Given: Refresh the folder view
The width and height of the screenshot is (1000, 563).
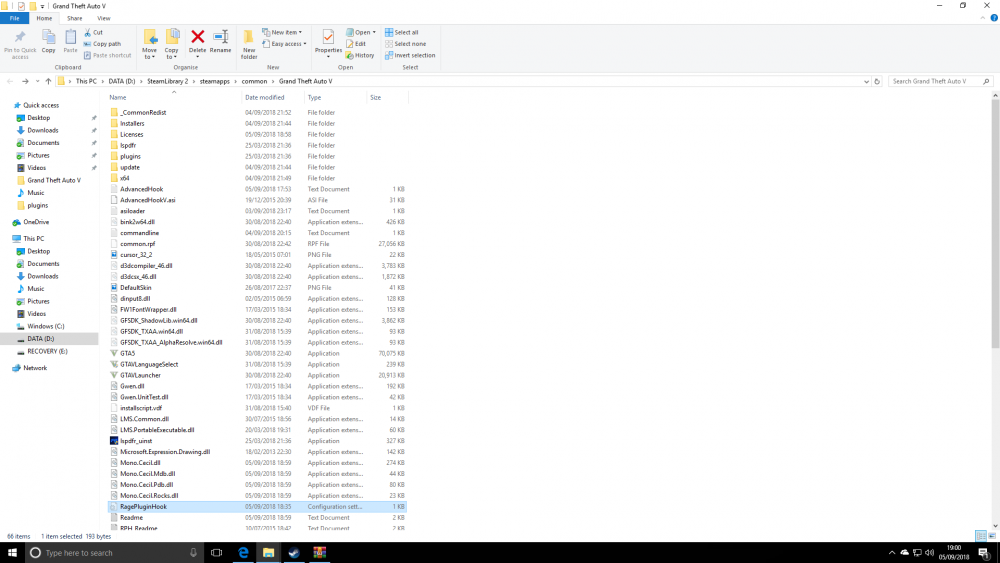Looking at the screenshot, I should point(877,82).
